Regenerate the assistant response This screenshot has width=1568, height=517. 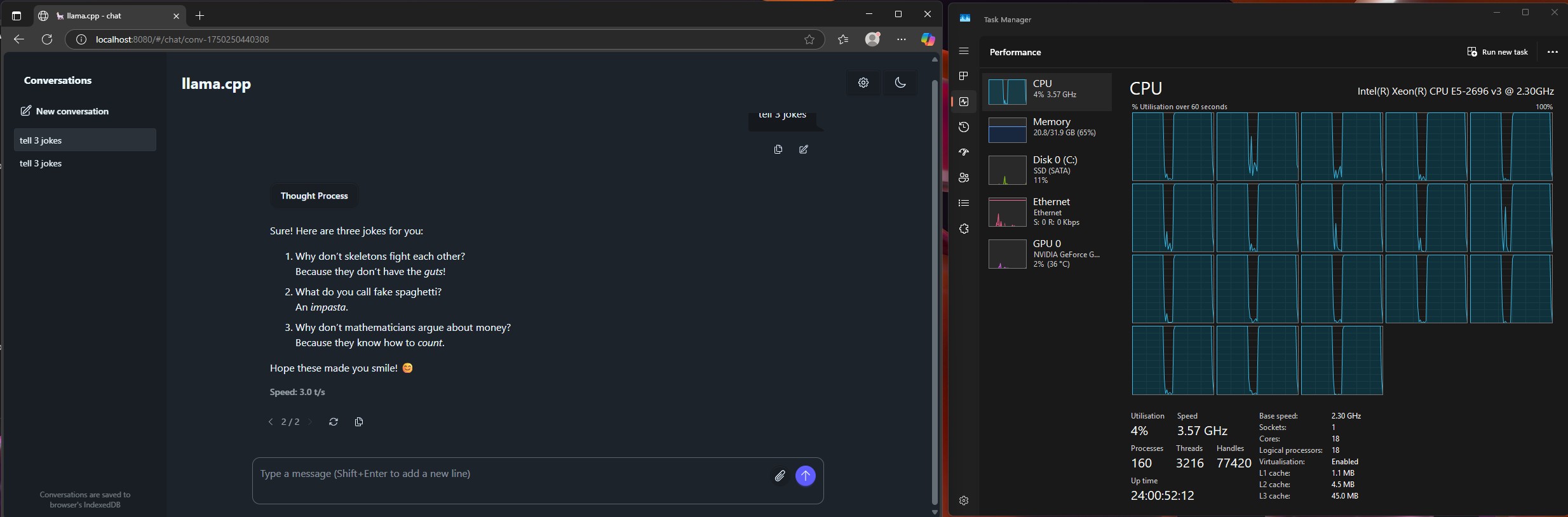click(334, 422)
